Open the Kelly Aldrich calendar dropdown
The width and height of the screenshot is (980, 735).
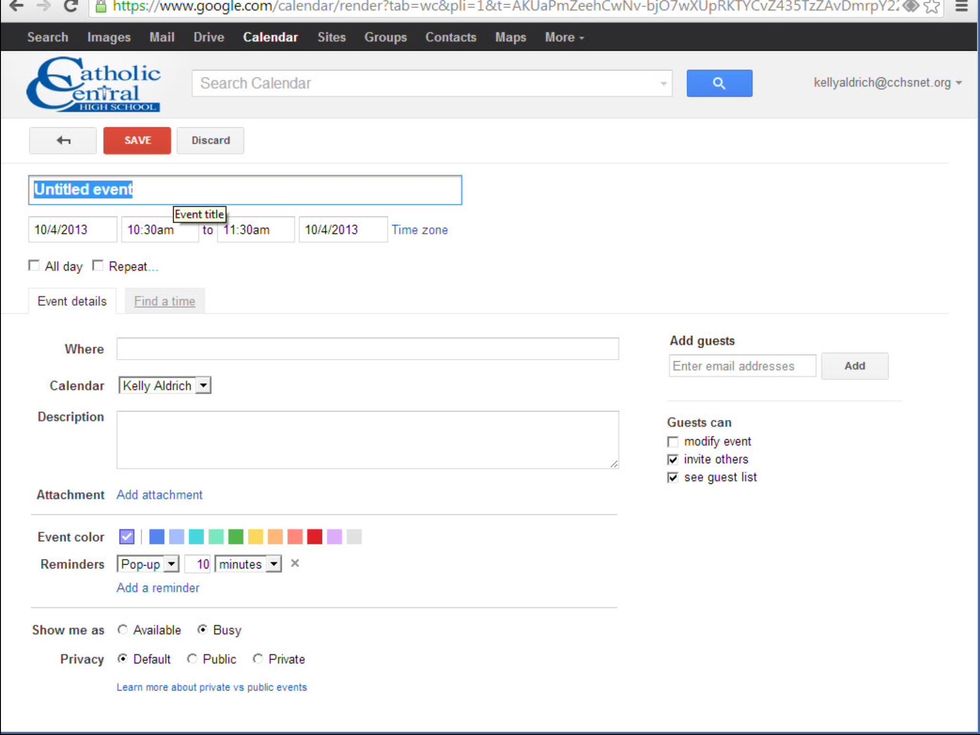click(165, 386)
